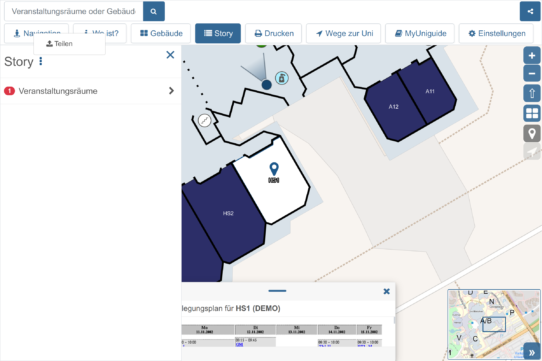The height and width of the screenshot is (361, 542).
Task: Select the blue pin marker on HS1
Action: point(274,169)
